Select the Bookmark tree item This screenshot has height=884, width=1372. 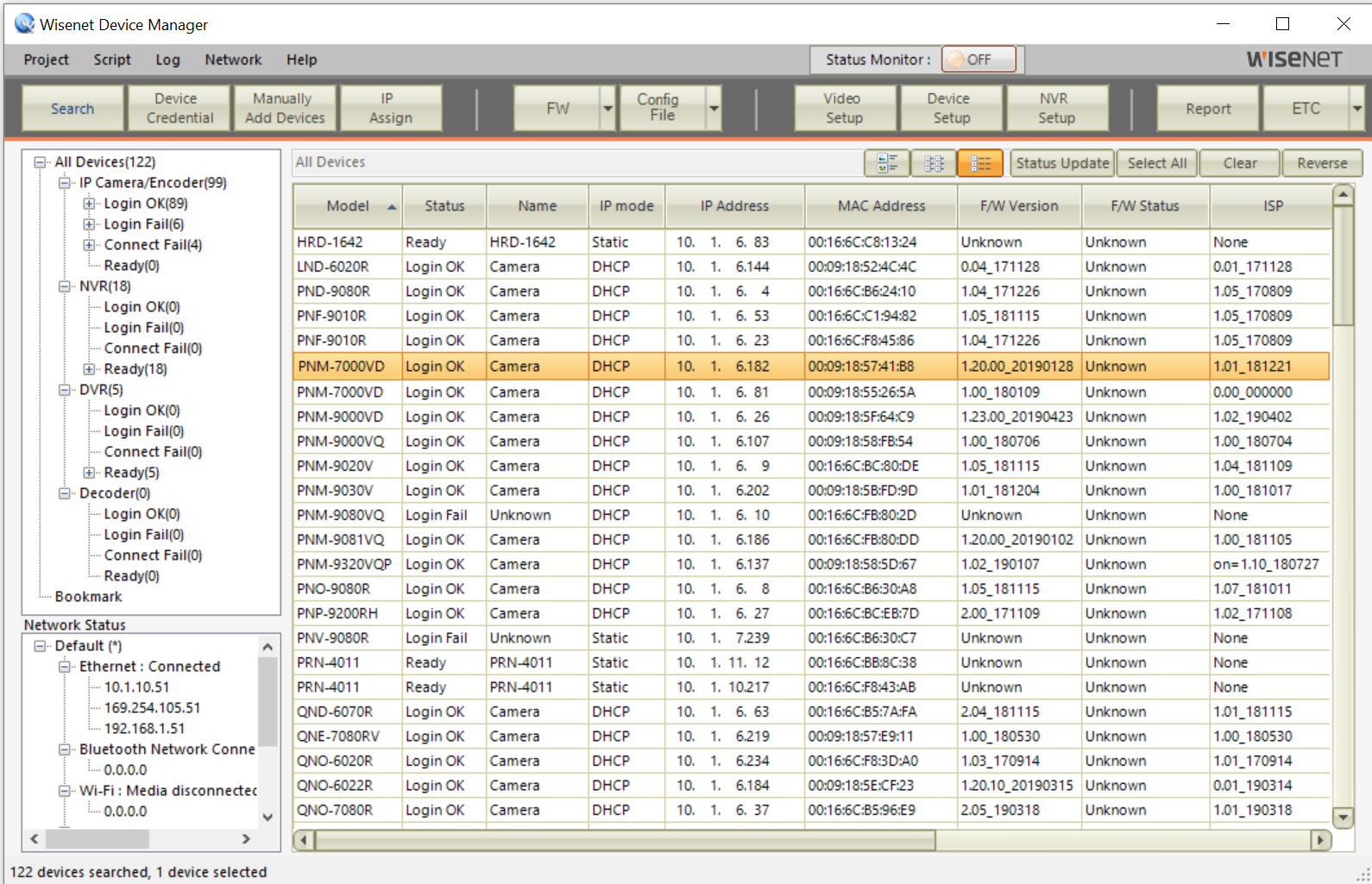[x=88, y=597]
